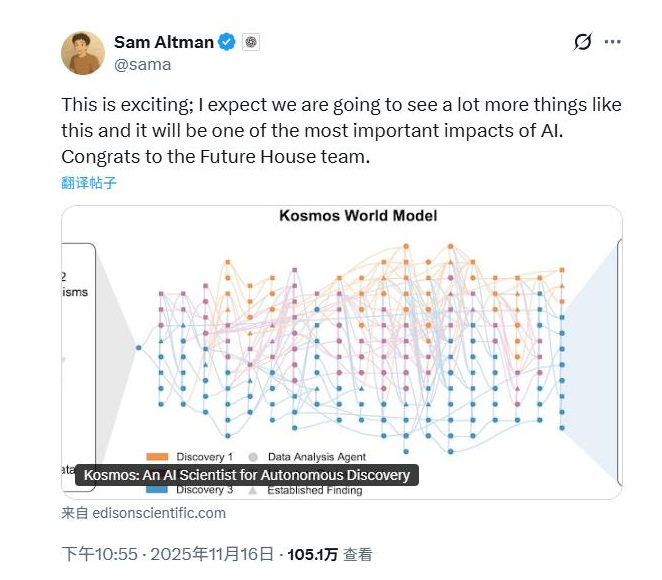The image size is (662, 580).
Task: Click the OpenAI affiliation badge
Action: tap(251, 42)
